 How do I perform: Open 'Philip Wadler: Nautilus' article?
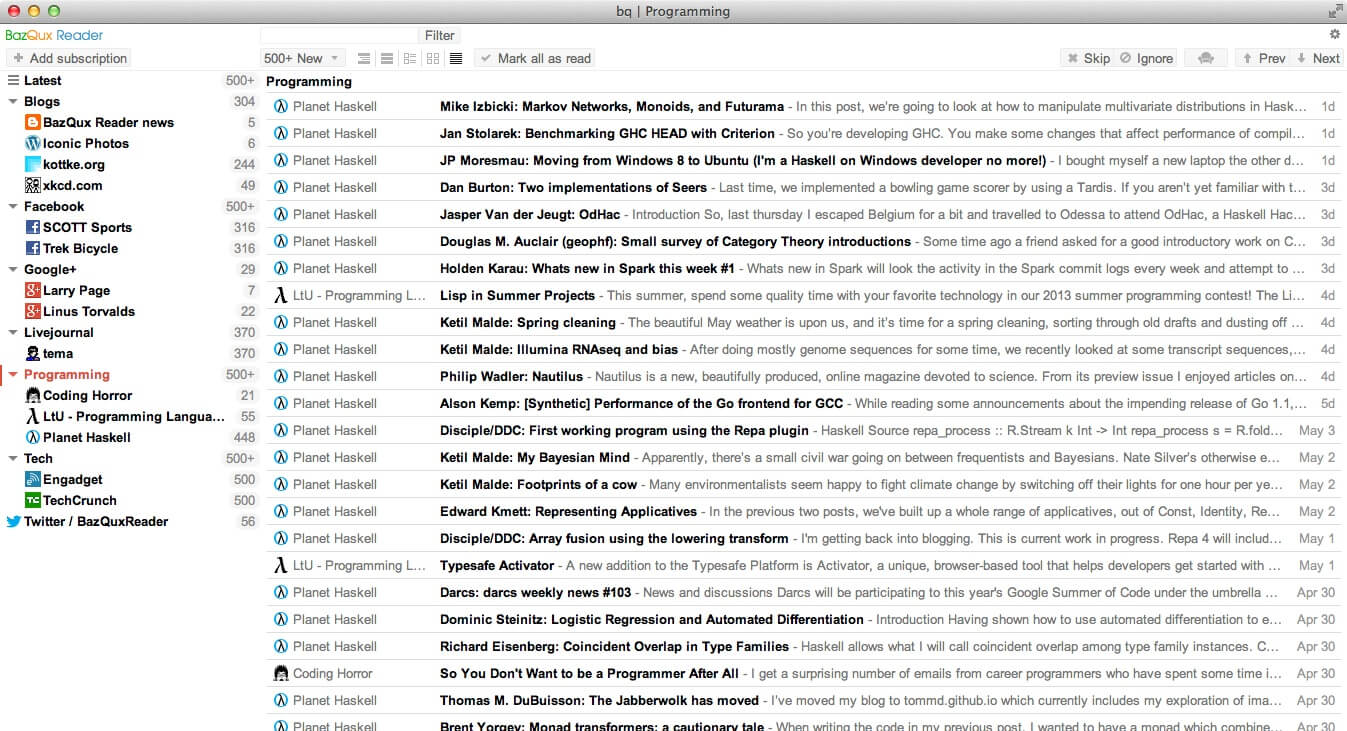511,376
